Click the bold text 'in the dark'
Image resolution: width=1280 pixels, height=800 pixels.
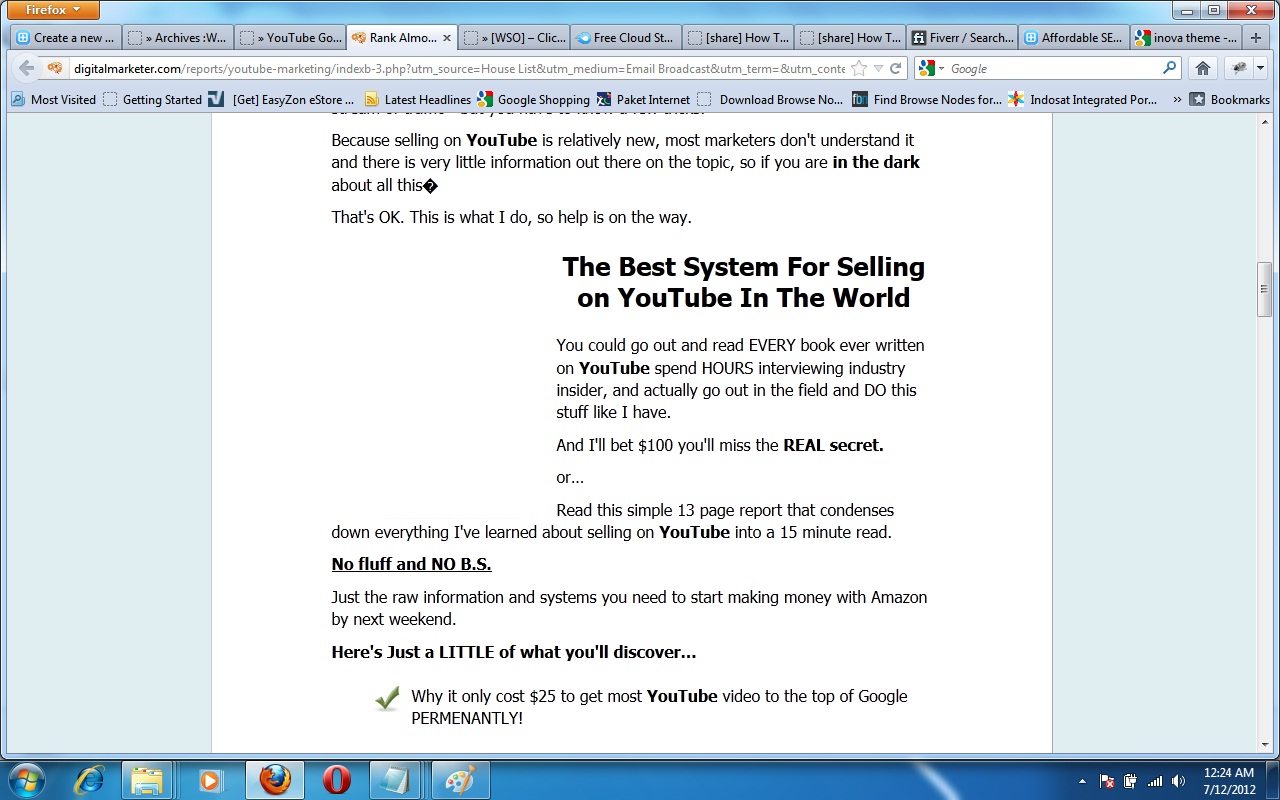876,162
